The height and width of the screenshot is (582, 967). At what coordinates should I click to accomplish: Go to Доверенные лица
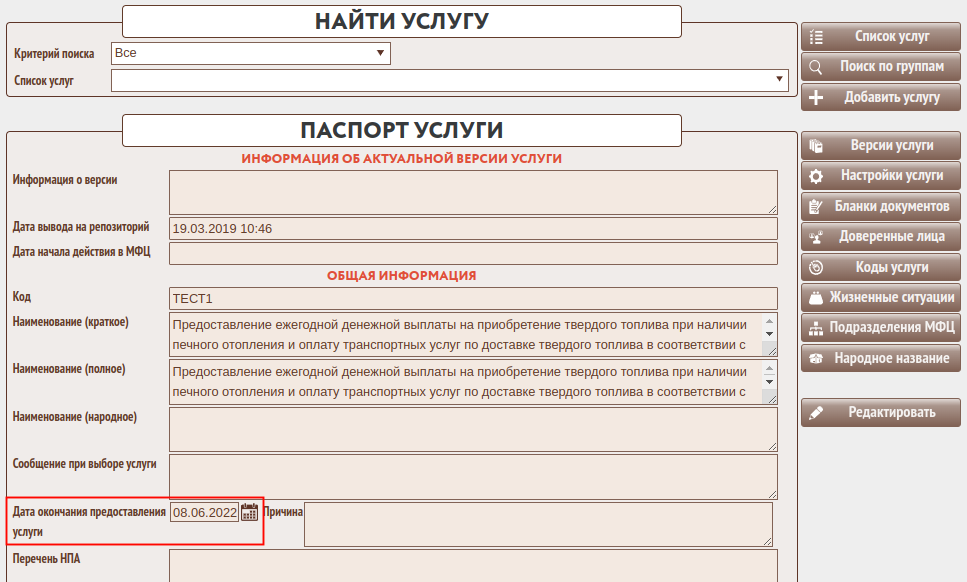point(880,237)
